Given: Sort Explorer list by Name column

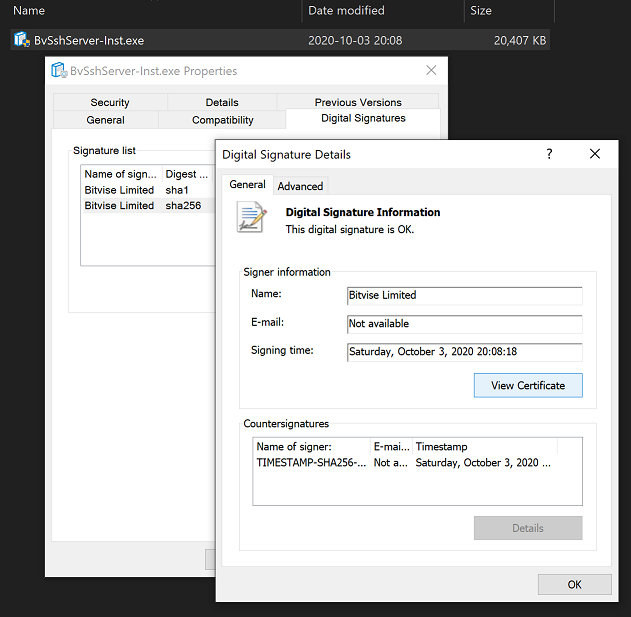Looking at the screenshot, I should [x=155, y=10].
